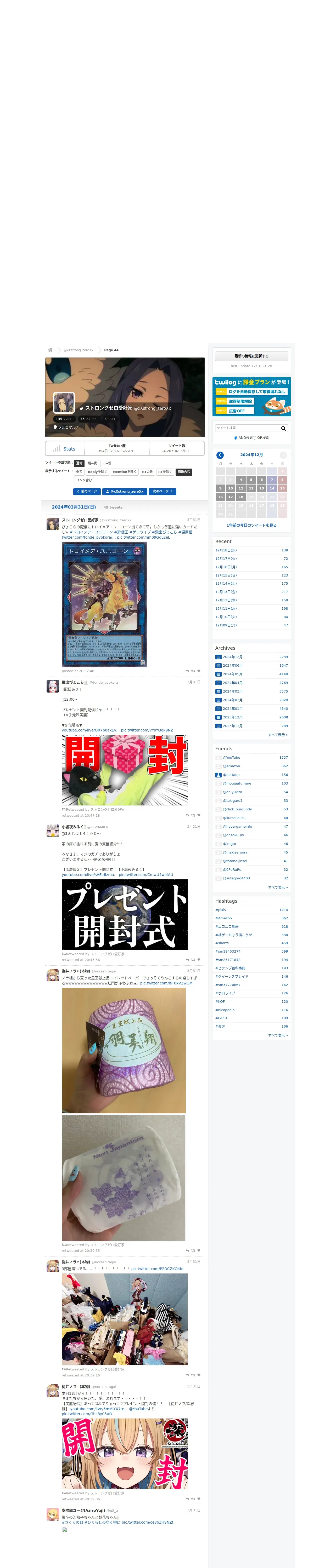
Task: Open the Stats tab
Action: (65, 449)
